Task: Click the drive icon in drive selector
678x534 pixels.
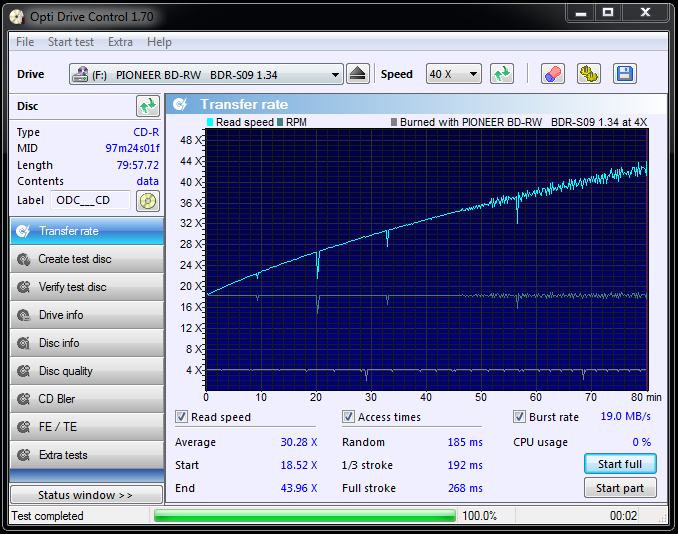Action: tap(80, 74)
